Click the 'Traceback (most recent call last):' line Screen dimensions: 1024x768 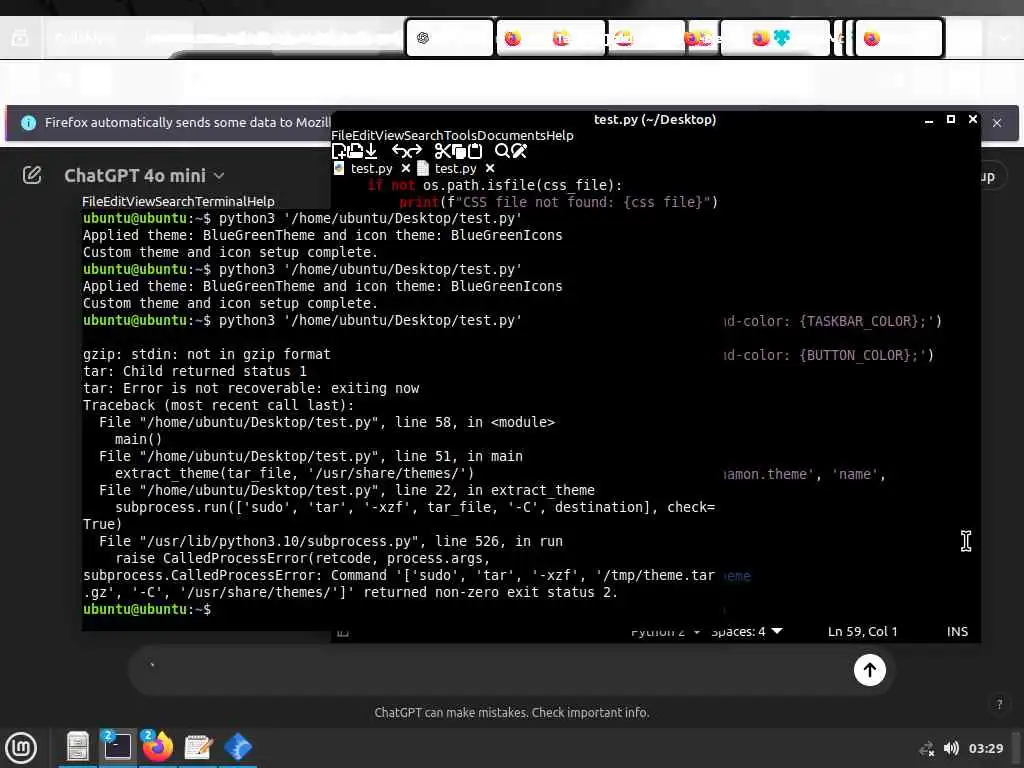218,405
